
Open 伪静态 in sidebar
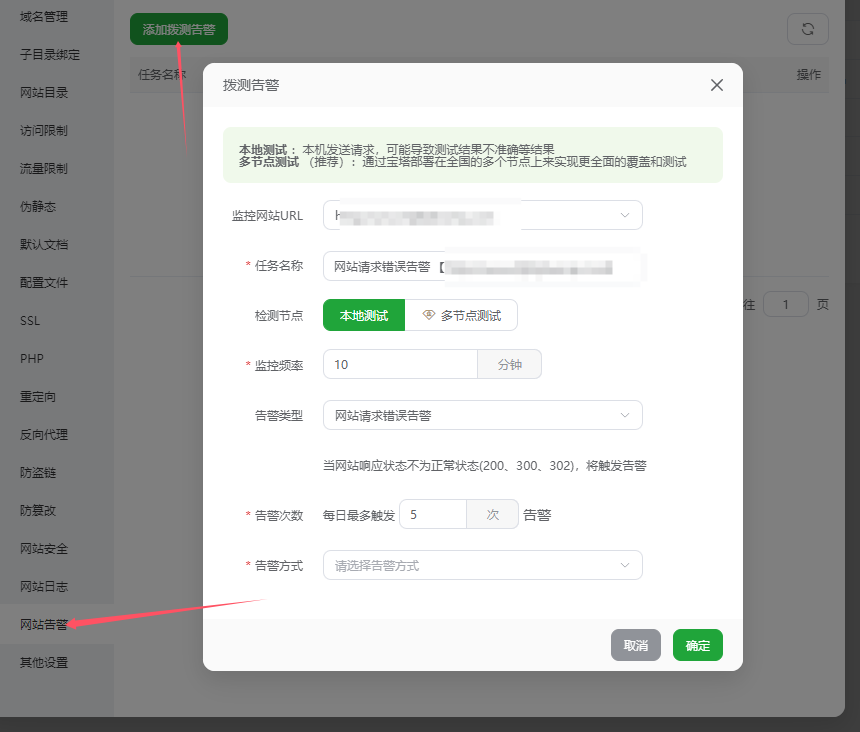coord(38,206)
